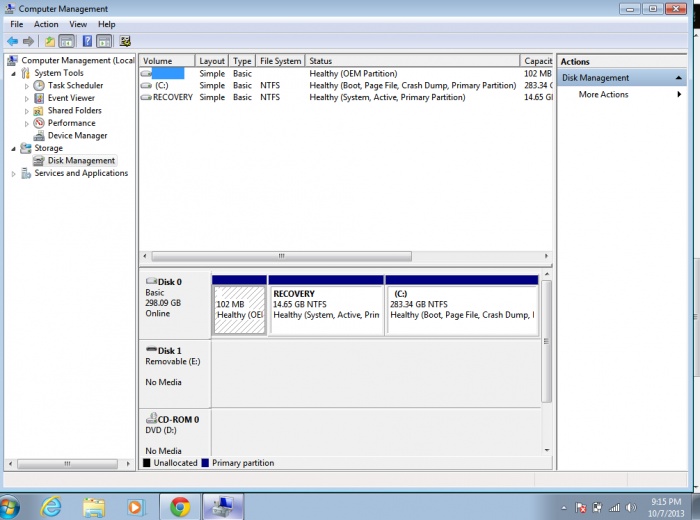Open the More Actions submenu arrow
The image size is (700, 520).
pyautogui.click(x=679, y=94)
